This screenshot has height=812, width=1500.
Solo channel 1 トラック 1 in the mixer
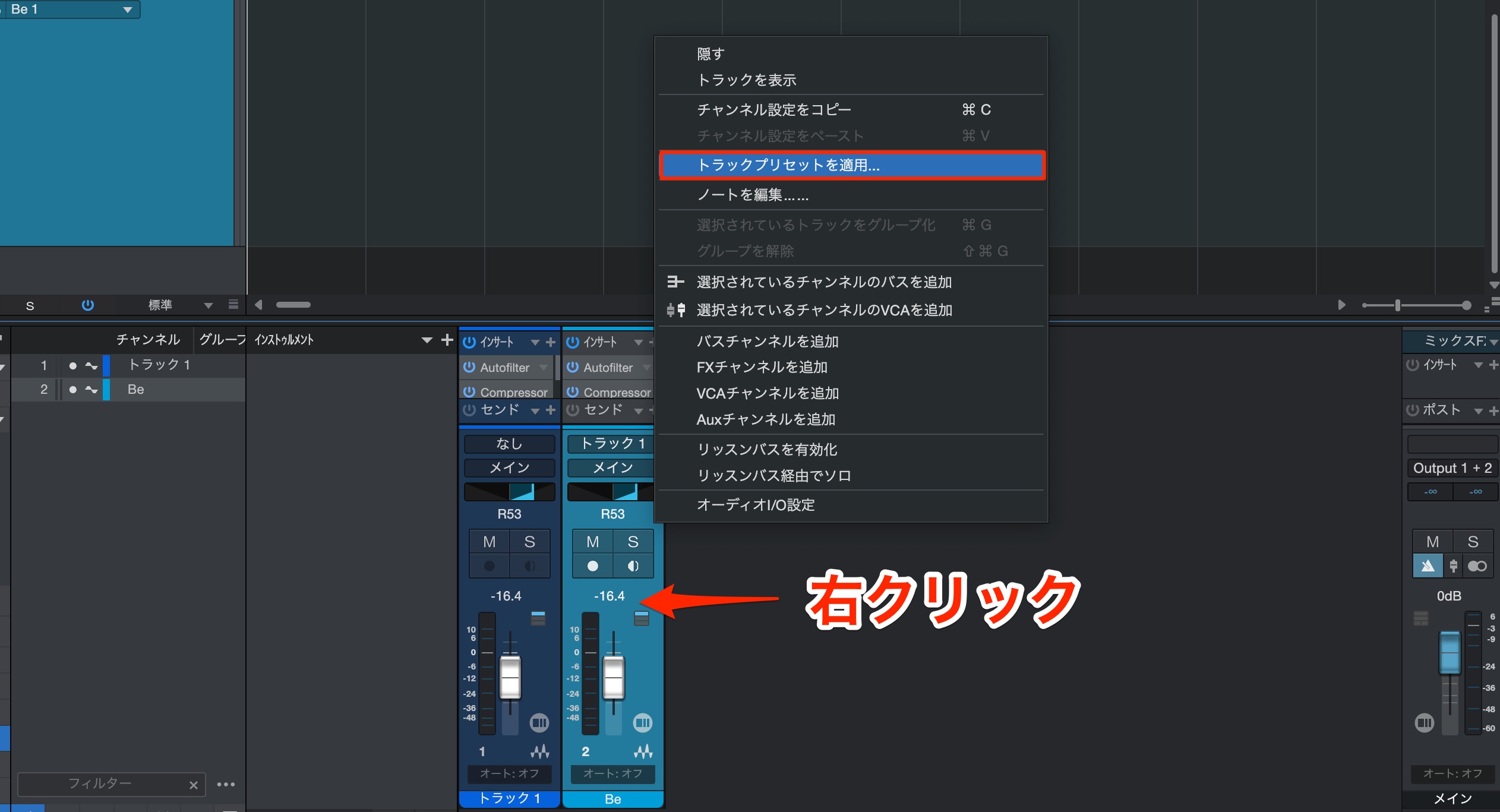point(530,542)
